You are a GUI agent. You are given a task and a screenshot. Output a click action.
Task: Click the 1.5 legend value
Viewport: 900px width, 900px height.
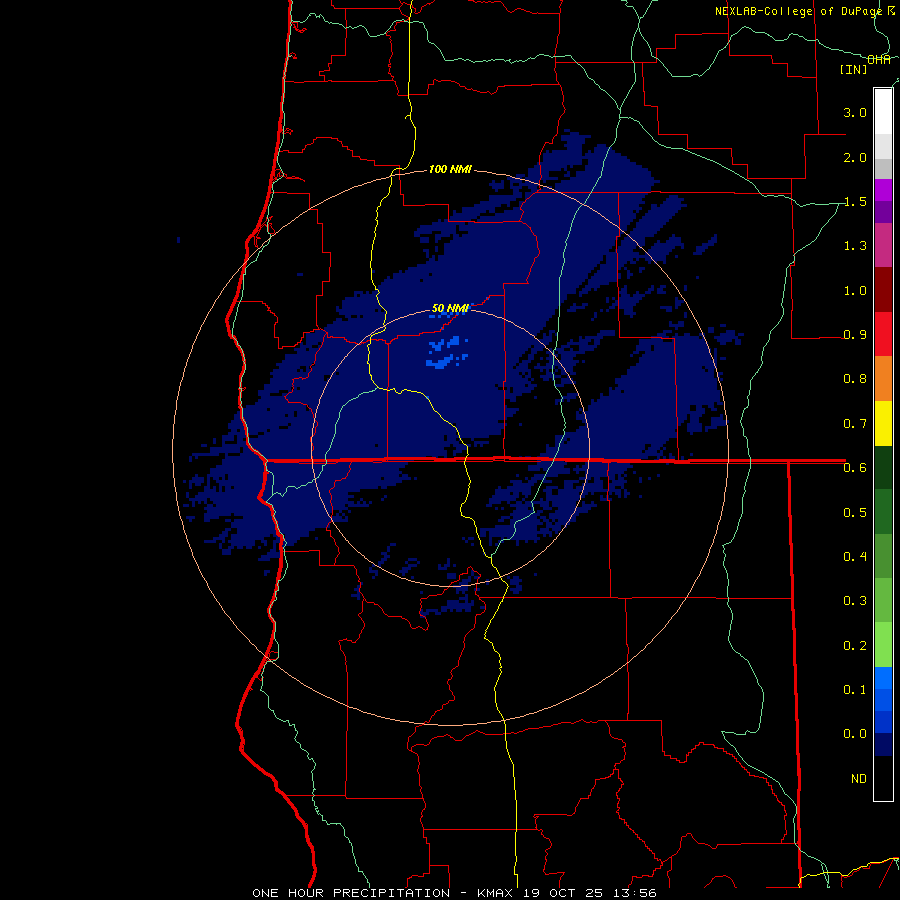click(x=855, y=201)
